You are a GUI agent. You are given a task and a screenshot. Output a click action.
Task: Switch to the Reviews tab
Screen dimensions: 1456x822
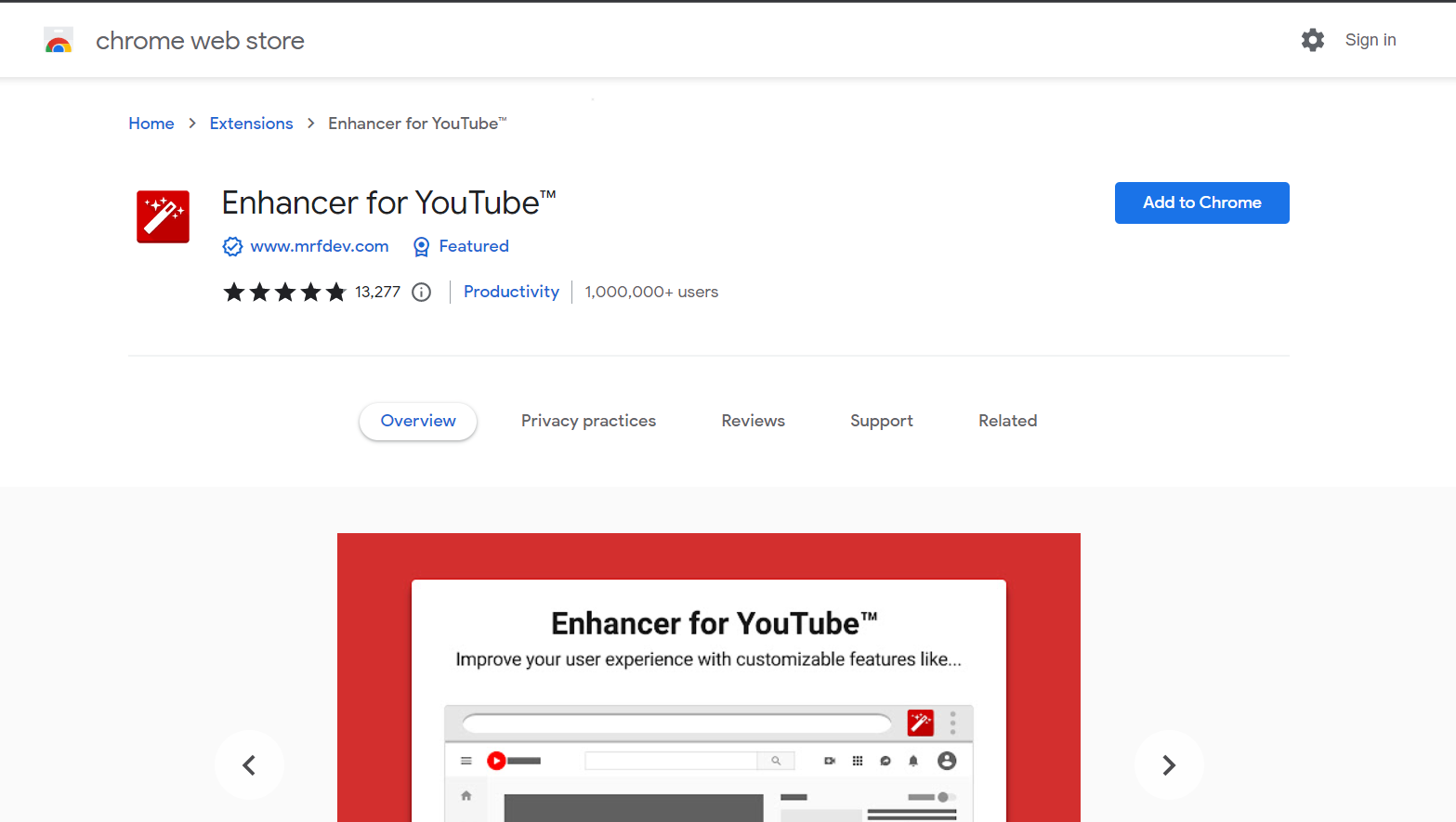(753, 420)
